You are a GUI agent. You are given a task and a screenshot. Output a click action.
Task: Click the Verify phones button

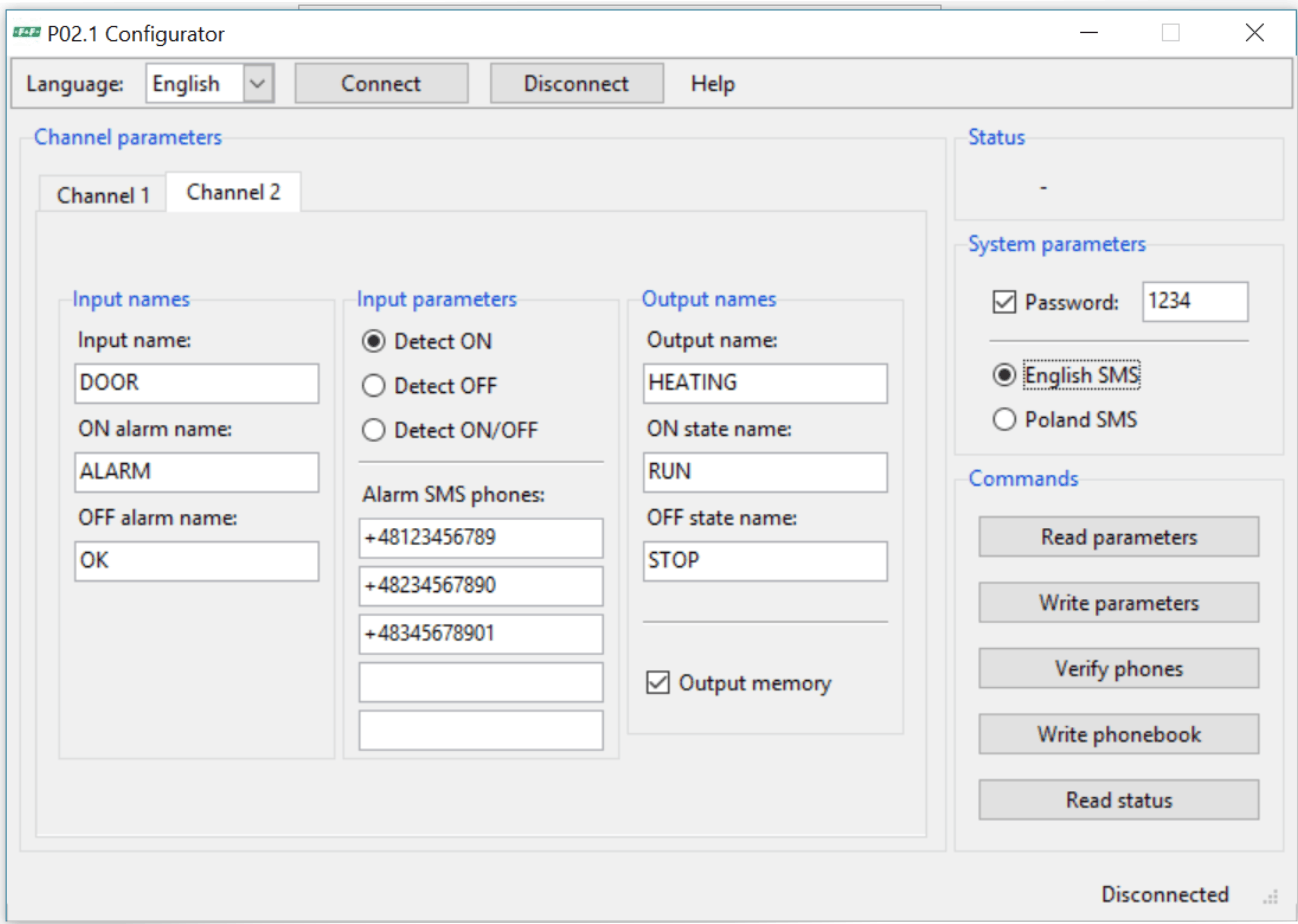tap(1119, 668)
